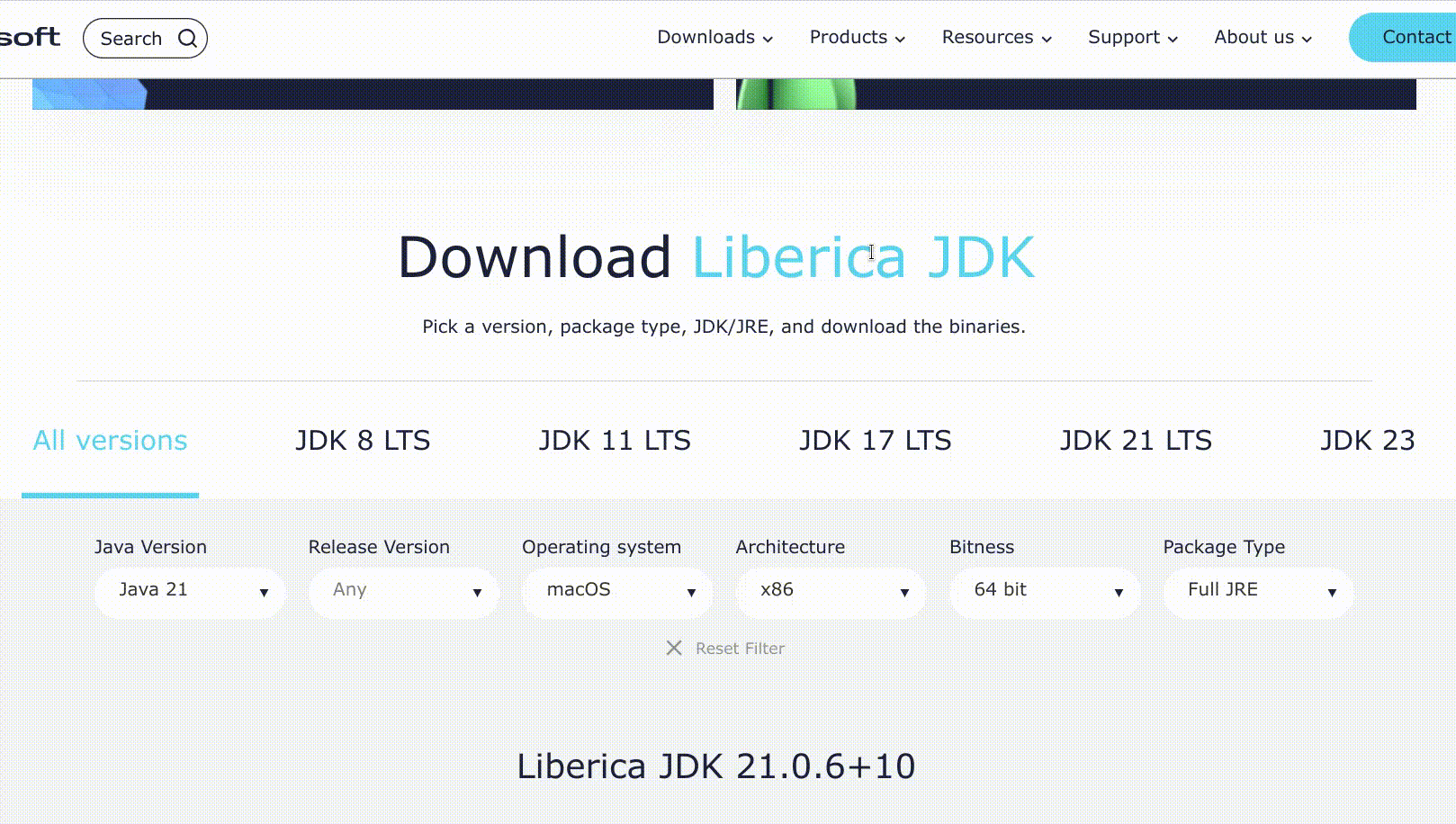Switch to the JDK 21 LTS tab
This screenshot has height=824, width=1456.
pos(1136,441)
